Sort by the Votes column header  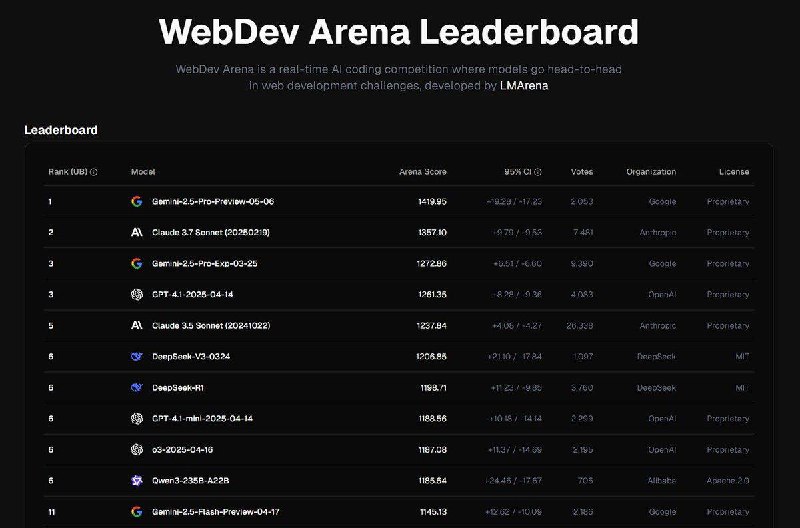[582, 172]
